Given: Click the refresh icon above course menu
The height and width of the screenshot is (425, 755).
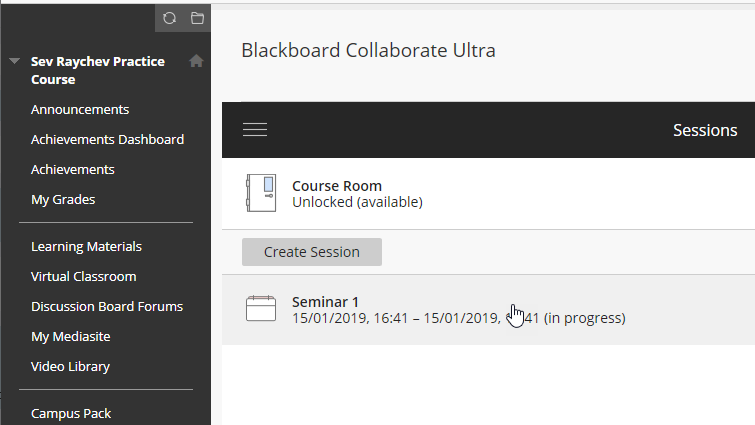Looking at the screenshot, I should tap(169, 18).
